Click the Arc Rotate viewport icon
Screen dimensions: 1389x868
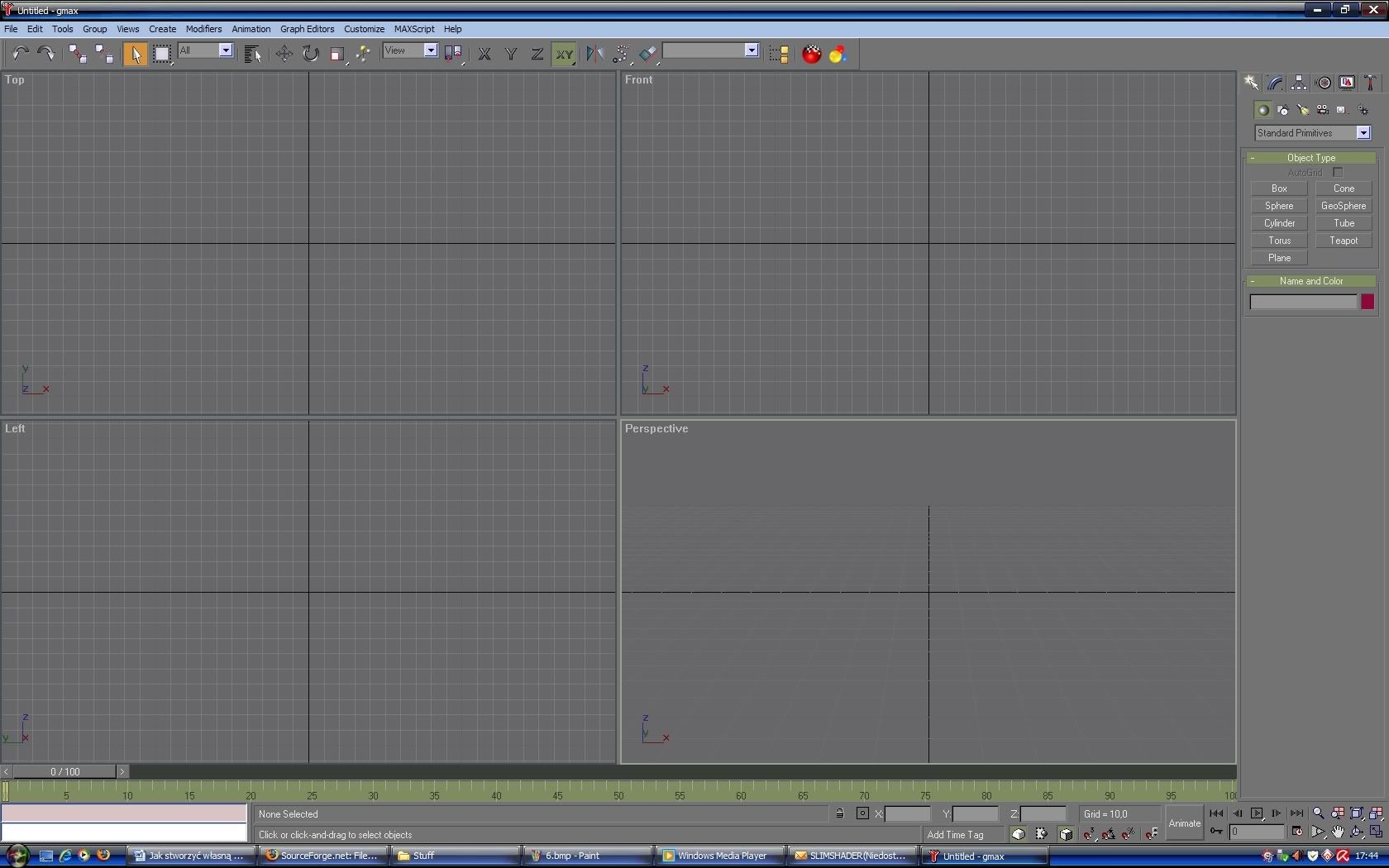coord(1357,832)
